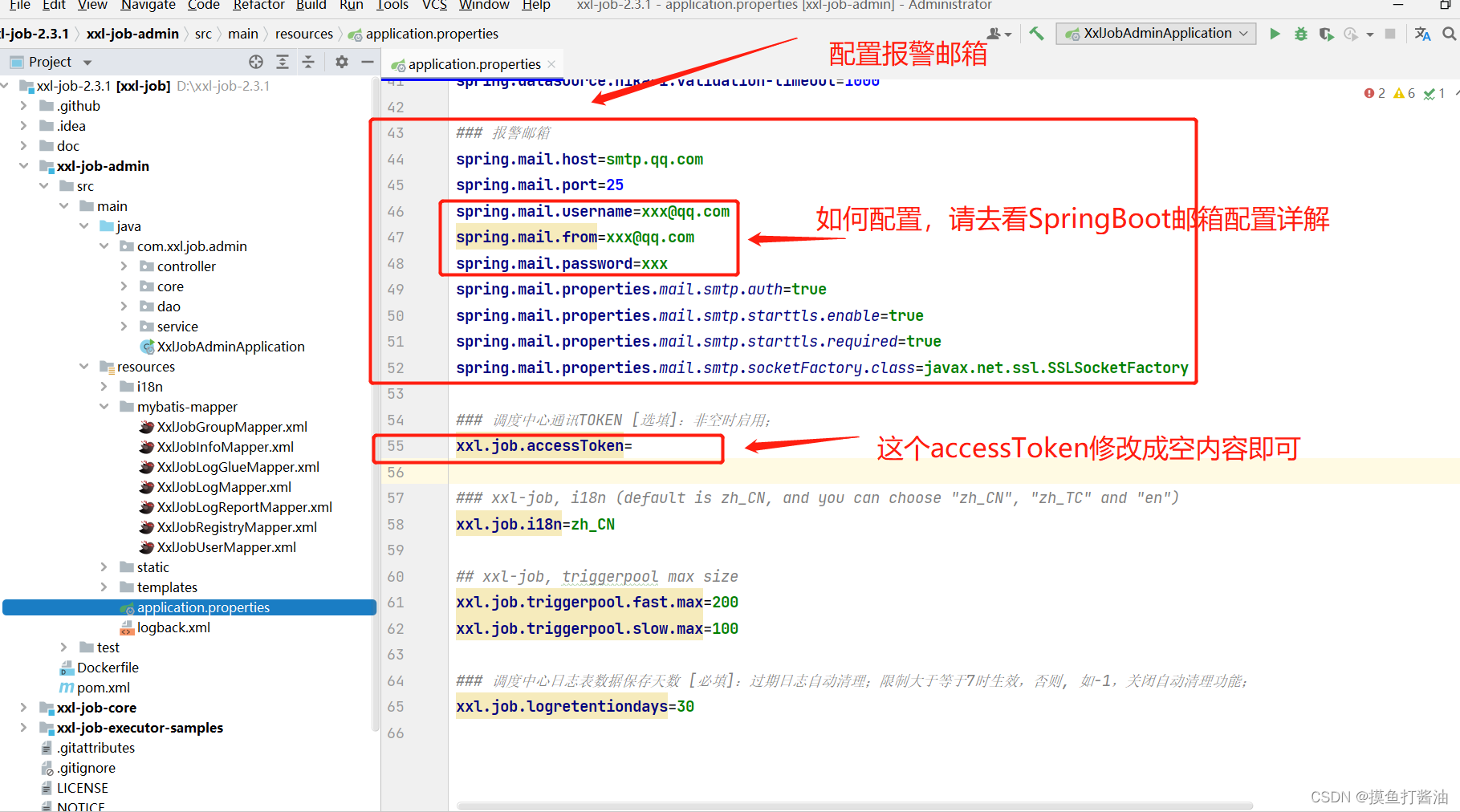Click text xxl.job.i18n=zh_CN
Screen dimensions: 1460x812
point(535,525)
